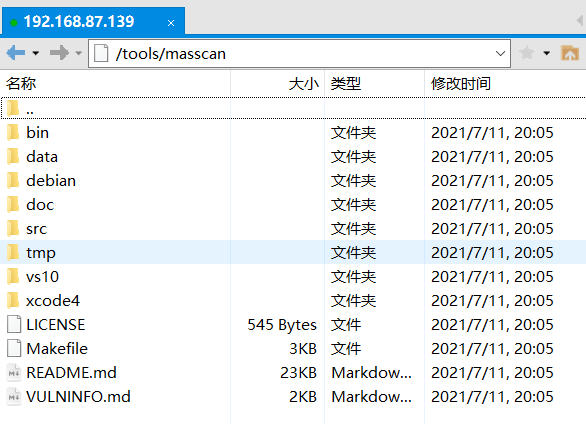Click the tab scroll left arrow

pos(580,21)
